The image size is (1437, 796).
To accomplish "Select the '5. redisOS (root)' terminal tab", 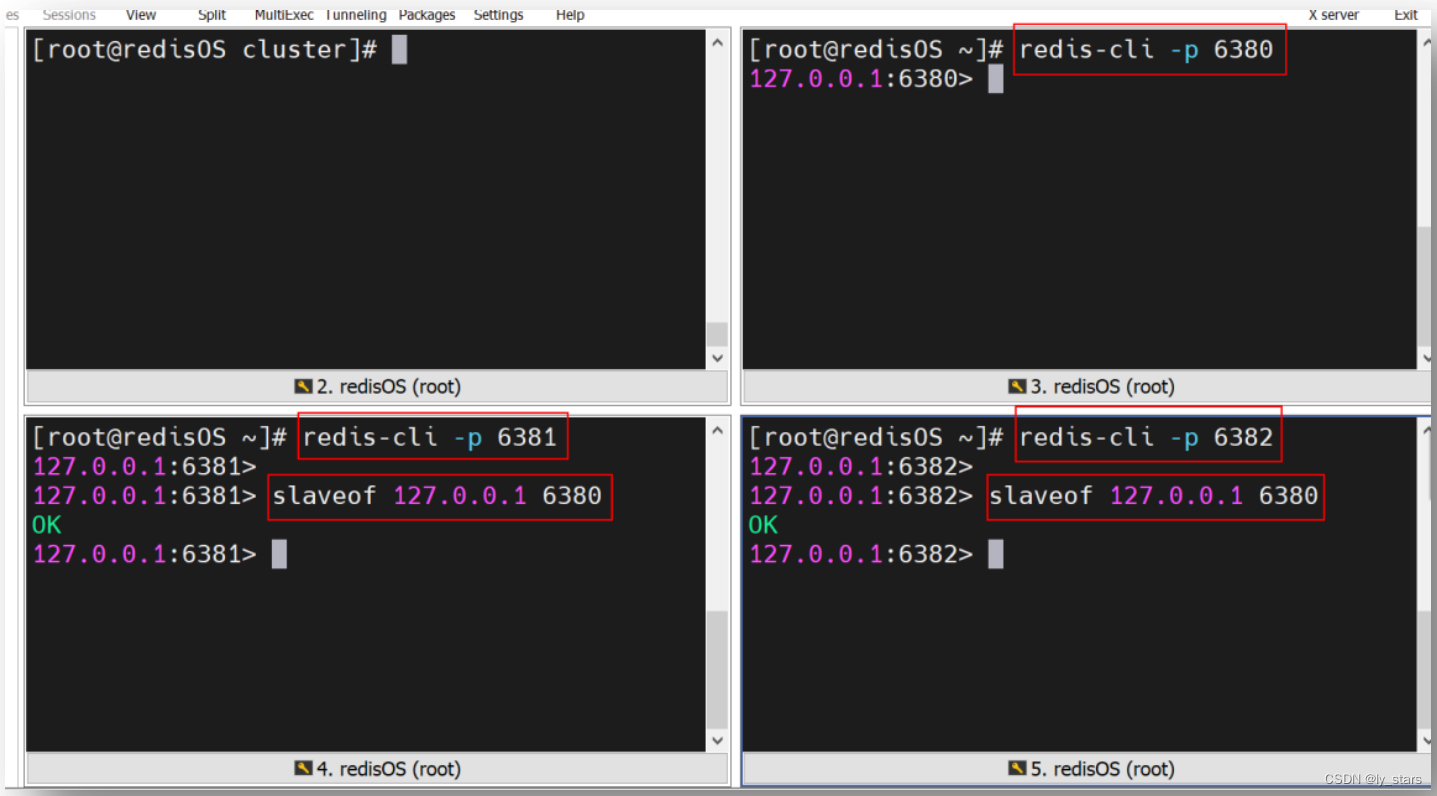I will coord(1090,769).
